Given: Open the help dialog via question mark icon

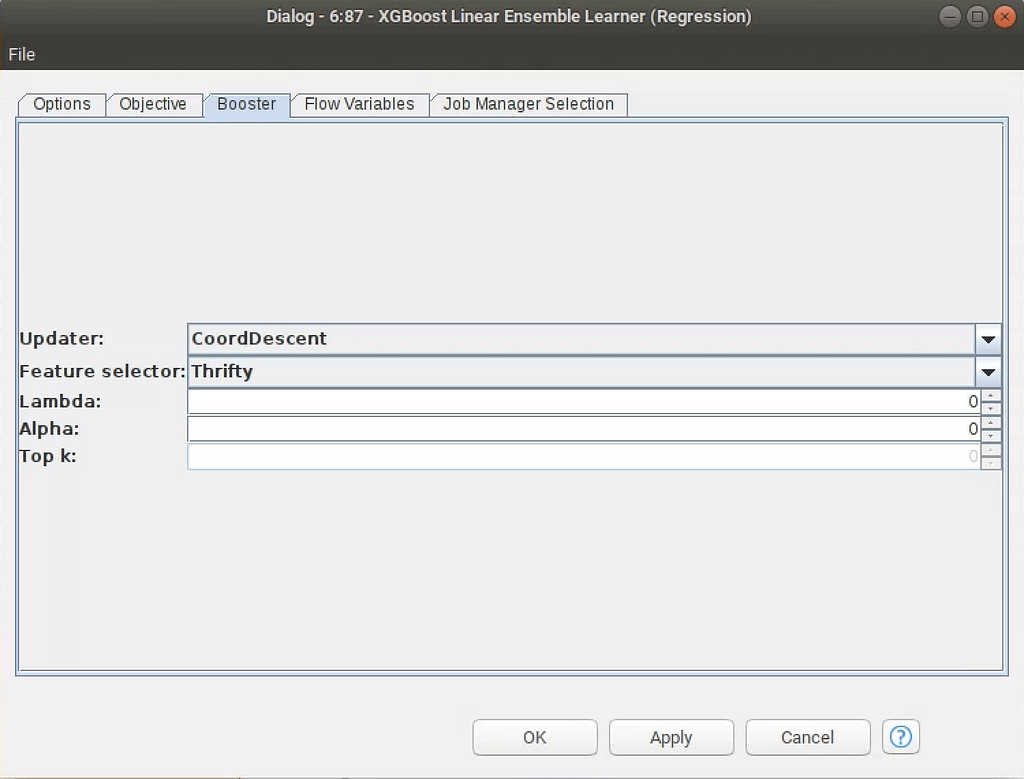Looking at the screenshot, I should [x=900, y=737].
